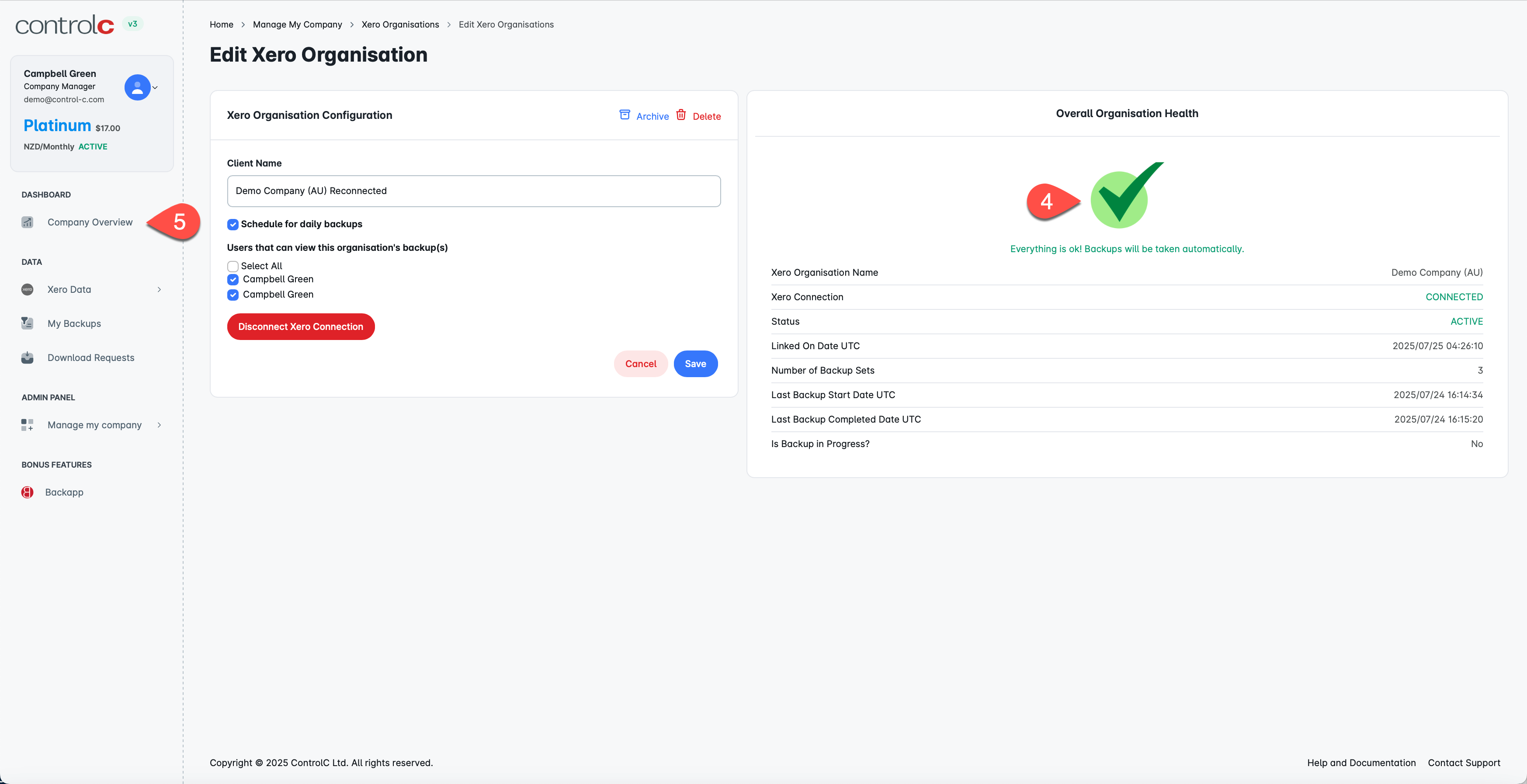Screen dimensions: 1527x784
Task: Click the Cancel button
Action: click(x=641, y=364)
